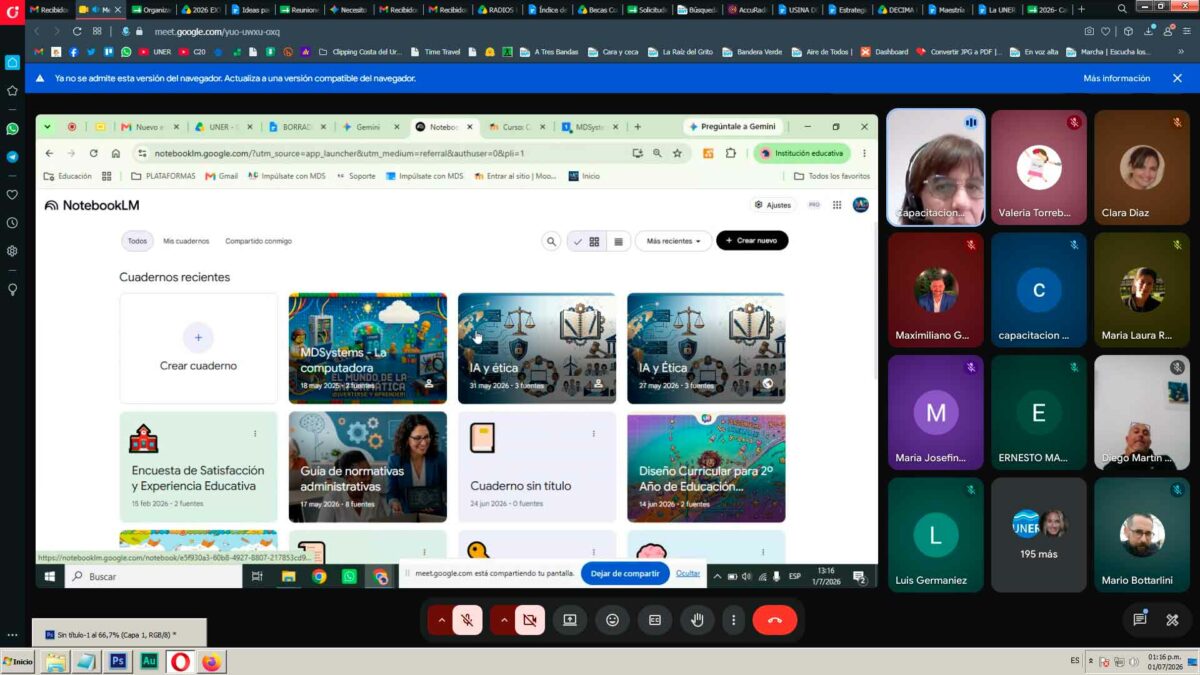1200x675 pixels.
Task: Click the Buscar search box in shared taskbar
Action: click(152, 576)
